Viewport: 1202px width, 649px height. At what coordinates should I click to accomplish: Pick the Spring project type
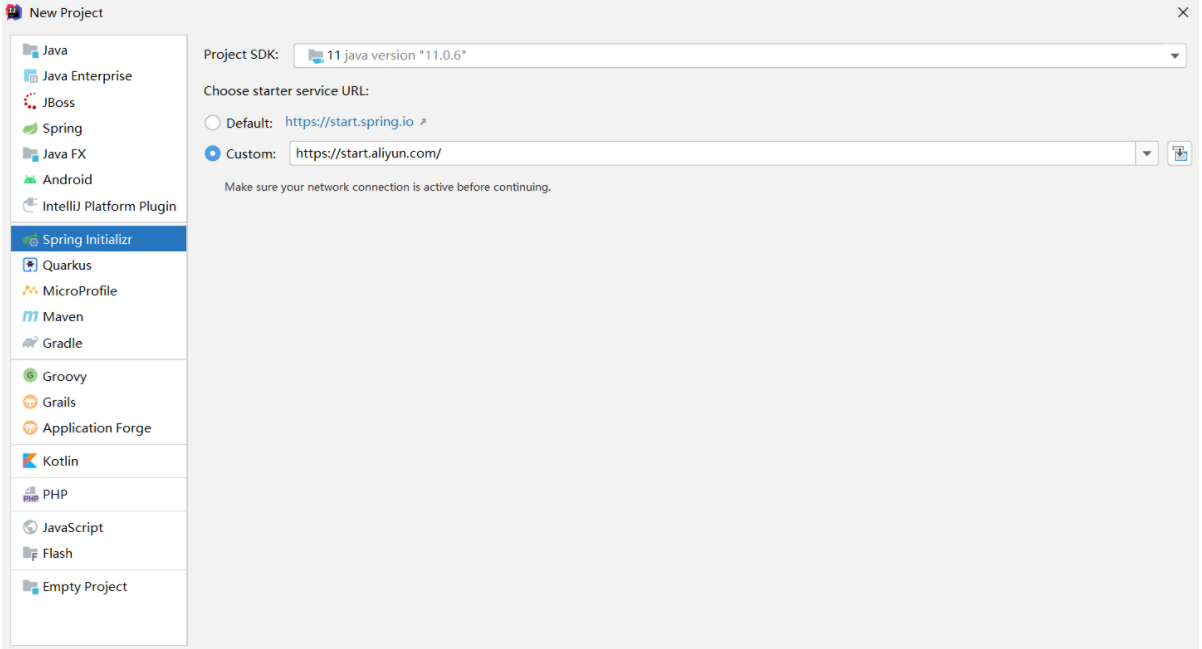point(98,128)
